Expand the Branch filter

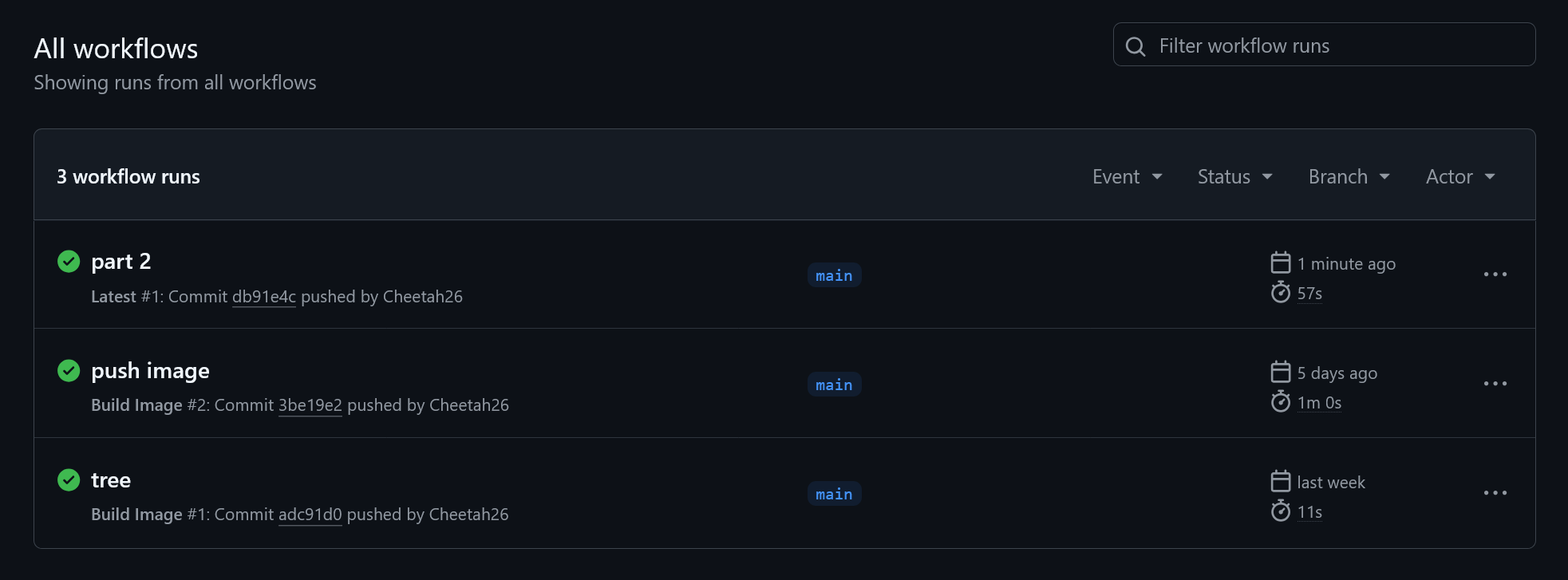(x=1347, y=176)
